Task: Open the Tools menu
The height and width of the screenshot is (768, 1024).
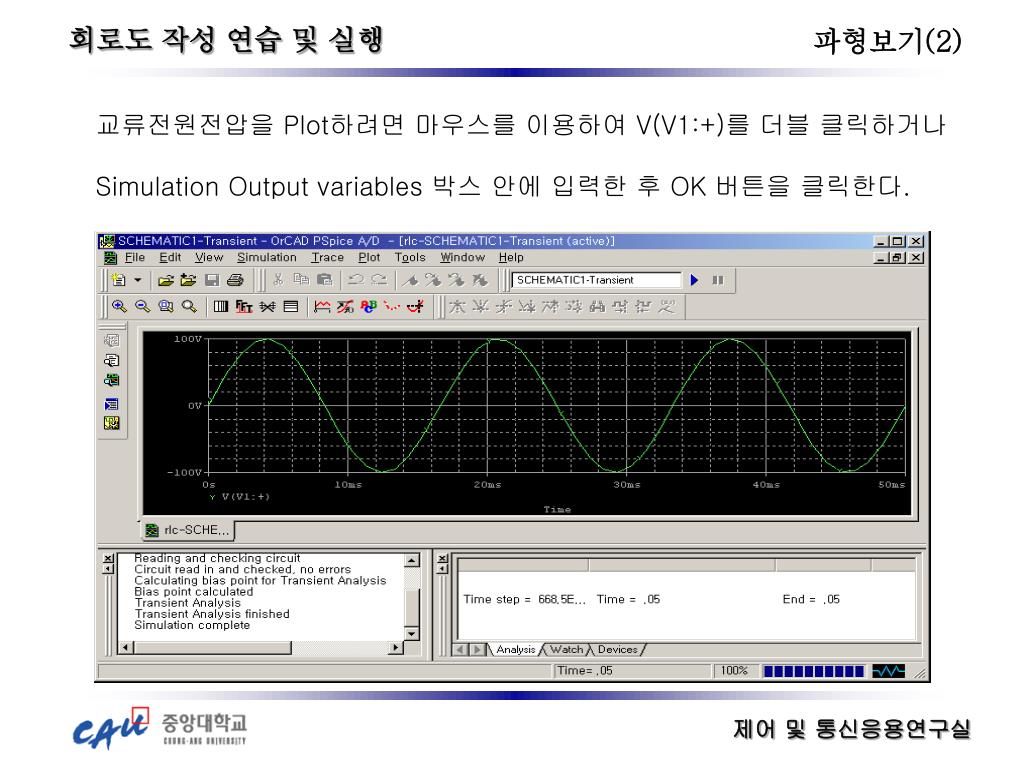Action: (410, 257)
